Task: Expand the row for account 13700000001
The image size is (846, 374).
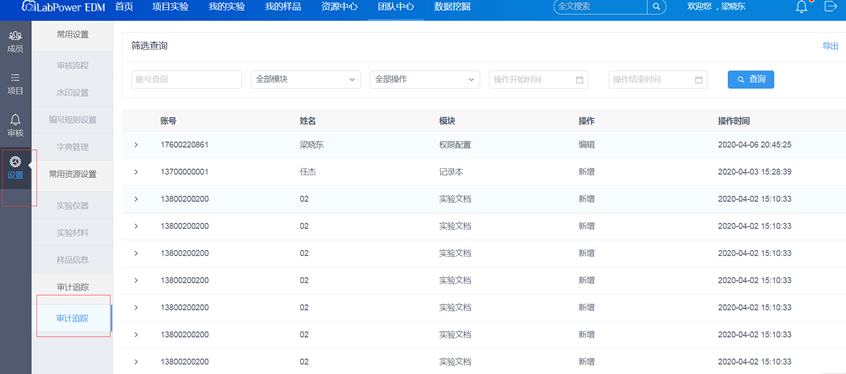Action: coord(136,172)
